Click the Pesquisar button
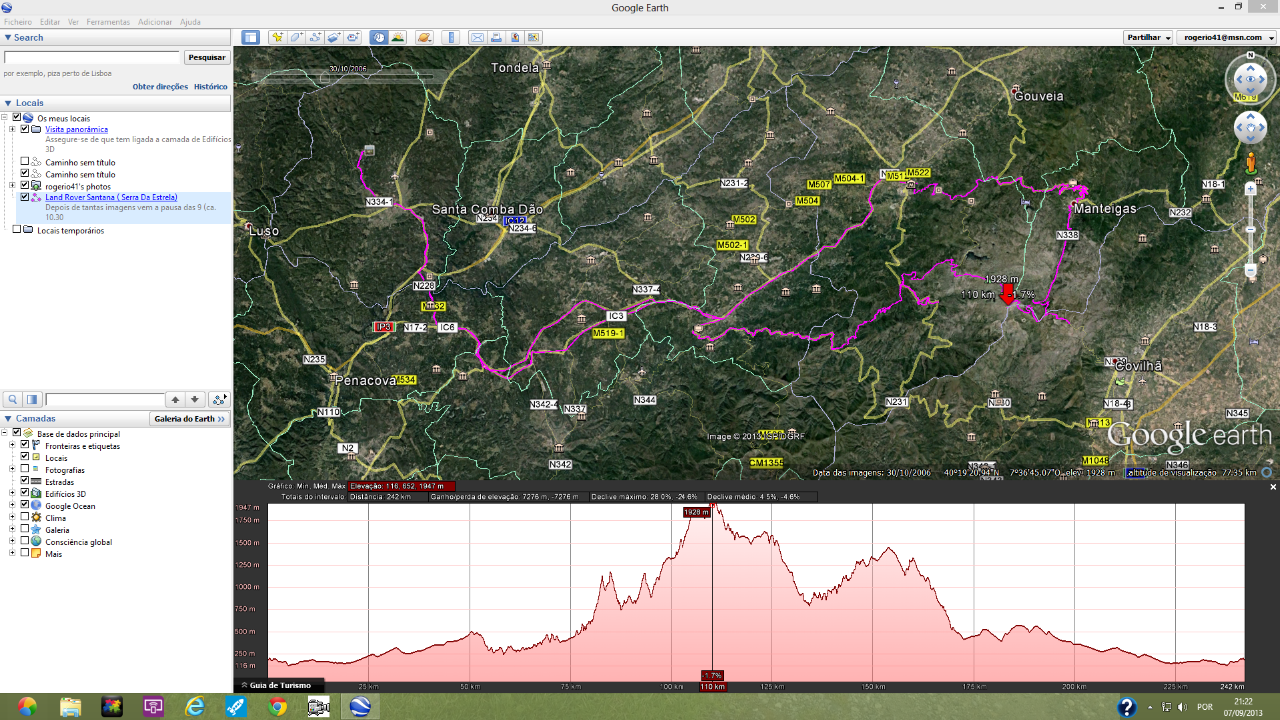1280x720 pixels. click(x=207, y=58)
